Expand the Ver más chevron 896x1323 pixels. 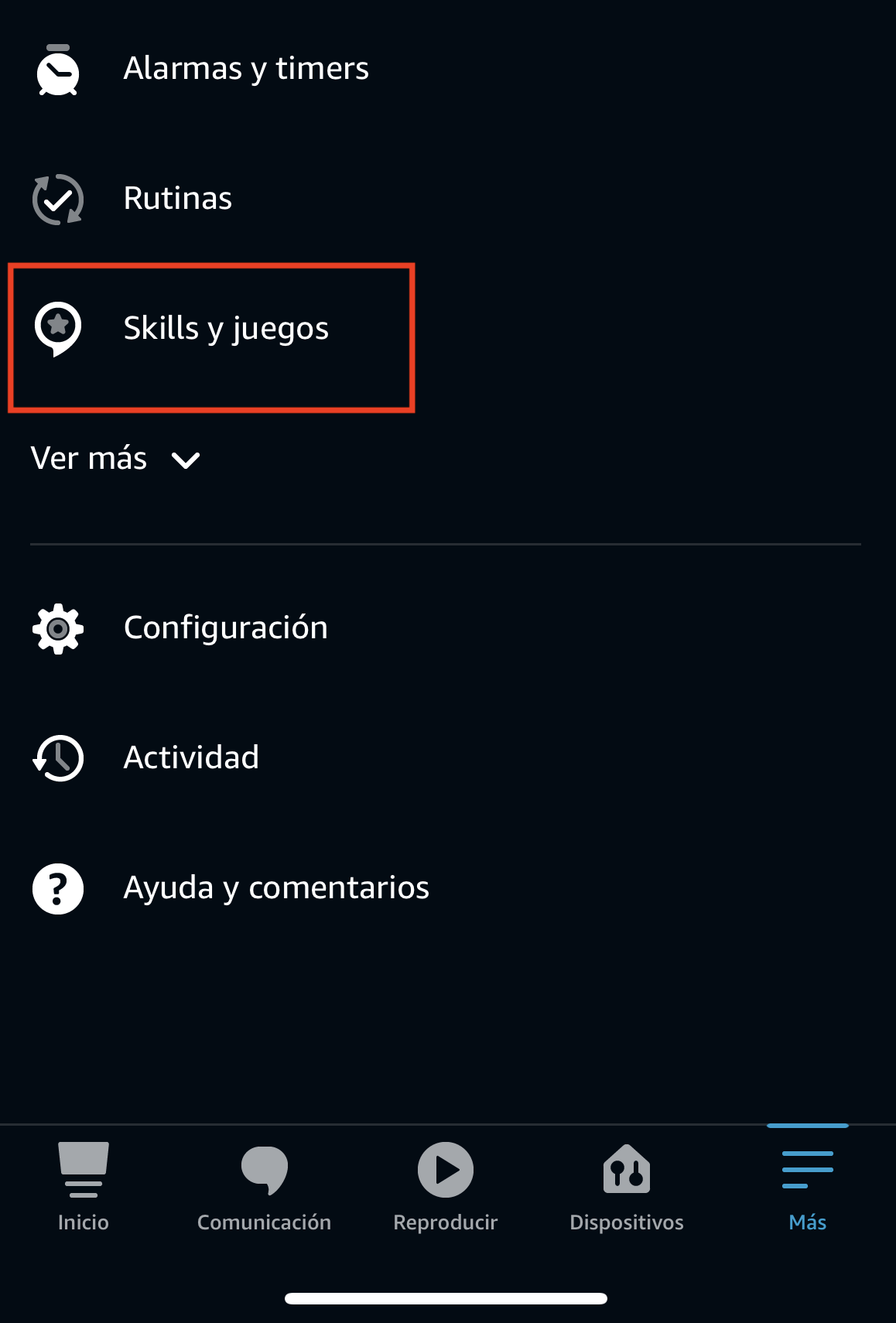click(x=186, y=460)
